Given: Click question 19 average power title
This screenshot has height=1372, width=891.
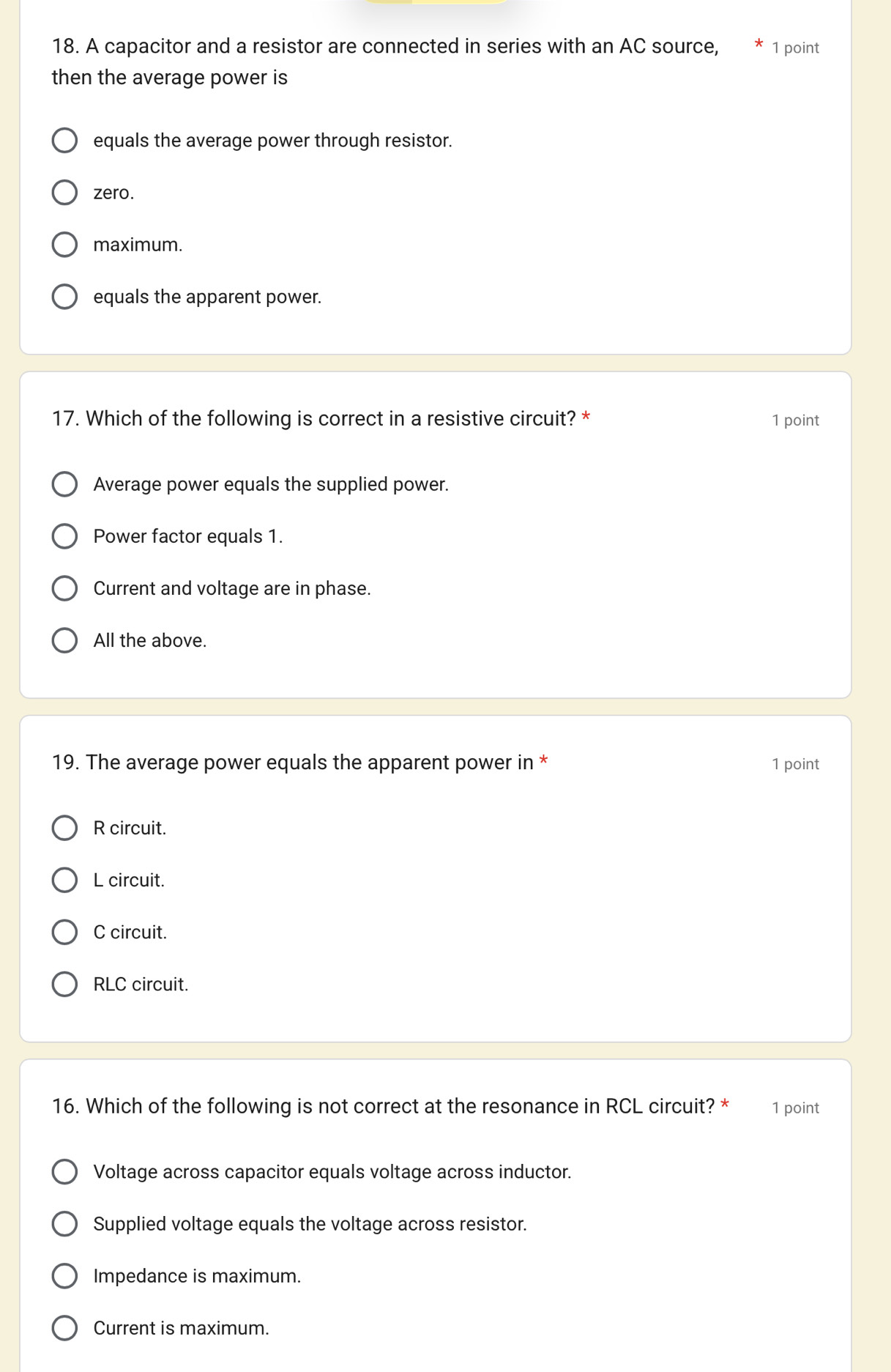Looking at the screenshot, I should (292, 762).
